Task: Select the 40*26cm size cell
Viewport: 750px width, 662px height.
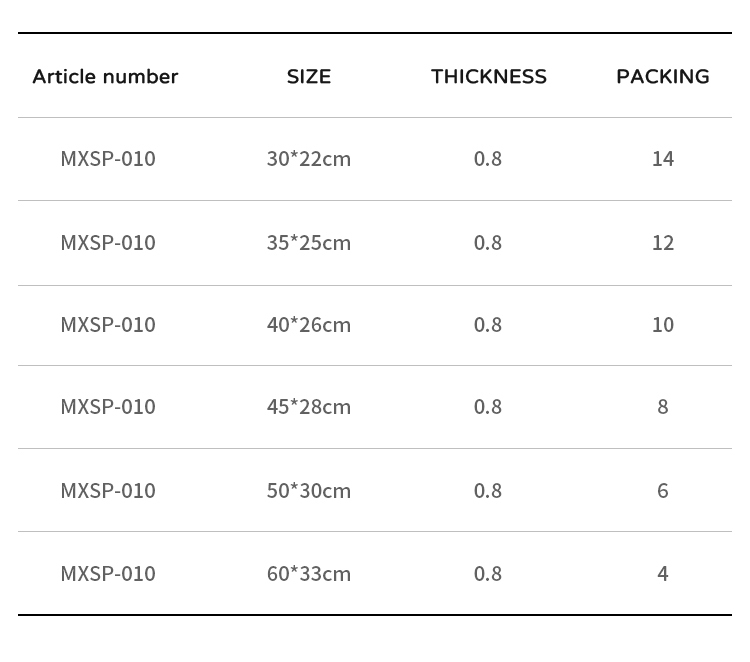Action: [x=308, y=325]
